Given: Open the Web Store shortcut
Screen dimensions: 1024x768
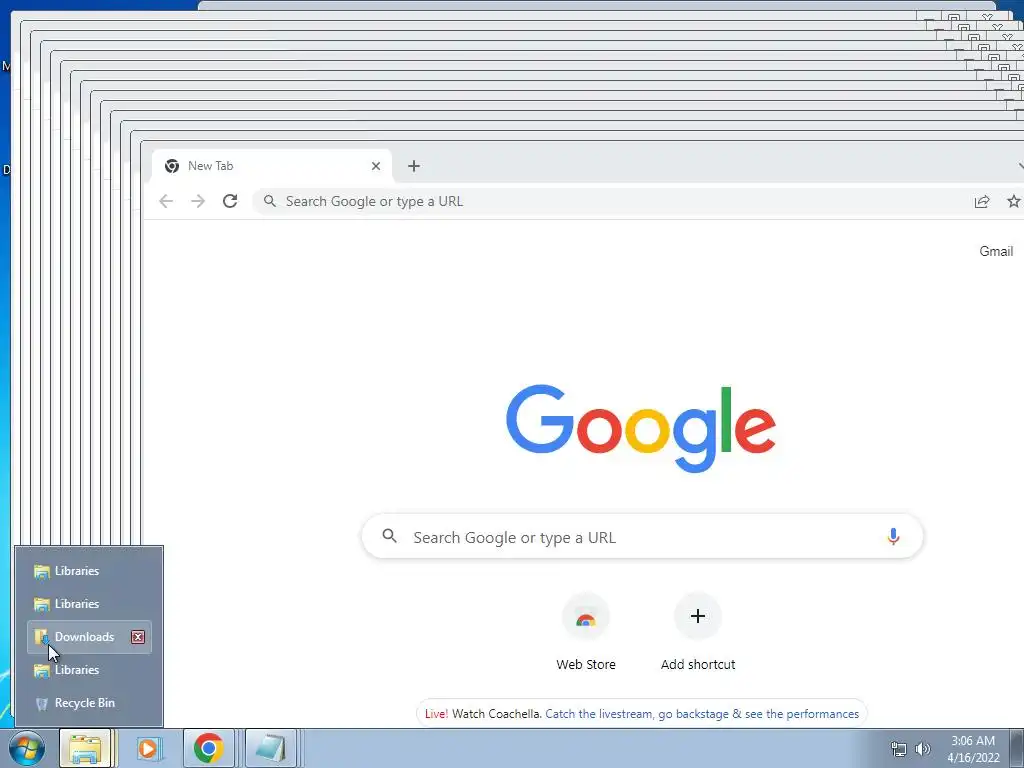Looking at the screenshot, I should 586,632.
